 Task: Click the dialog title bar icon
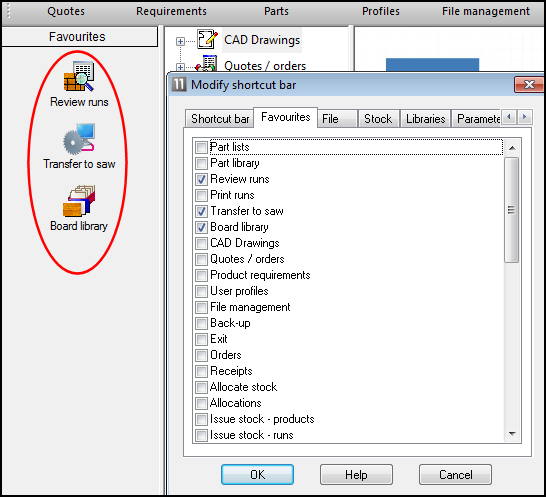179,84
